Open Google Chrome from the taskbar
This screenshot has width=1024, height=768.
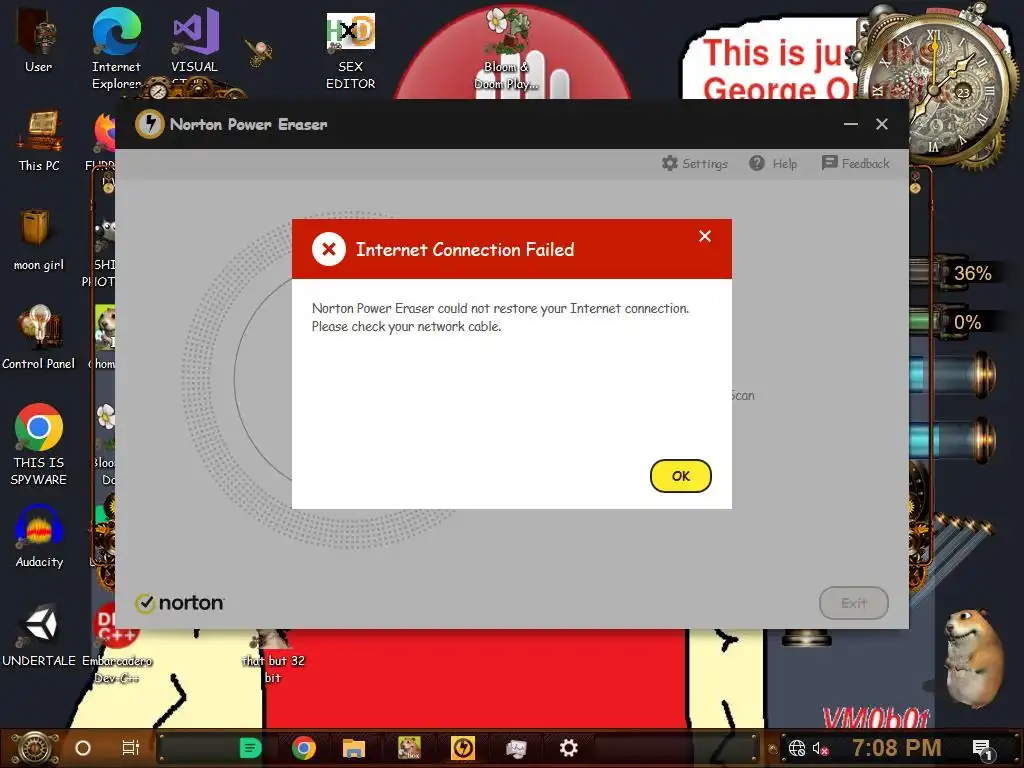(x=304, y=748)
